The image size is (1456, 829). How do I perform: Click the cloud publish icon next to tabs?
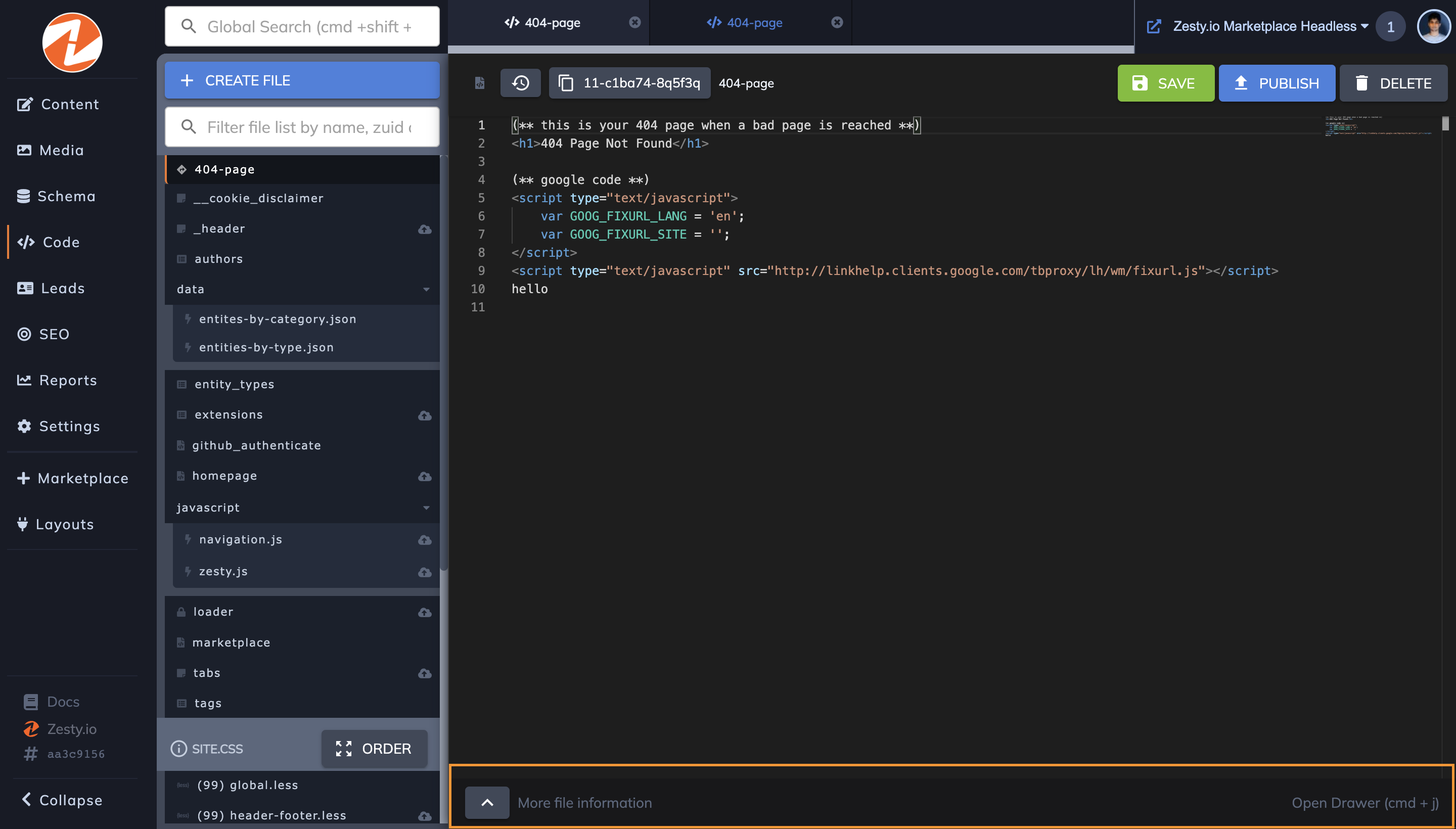pyautogui.click(x=425, y=673)
